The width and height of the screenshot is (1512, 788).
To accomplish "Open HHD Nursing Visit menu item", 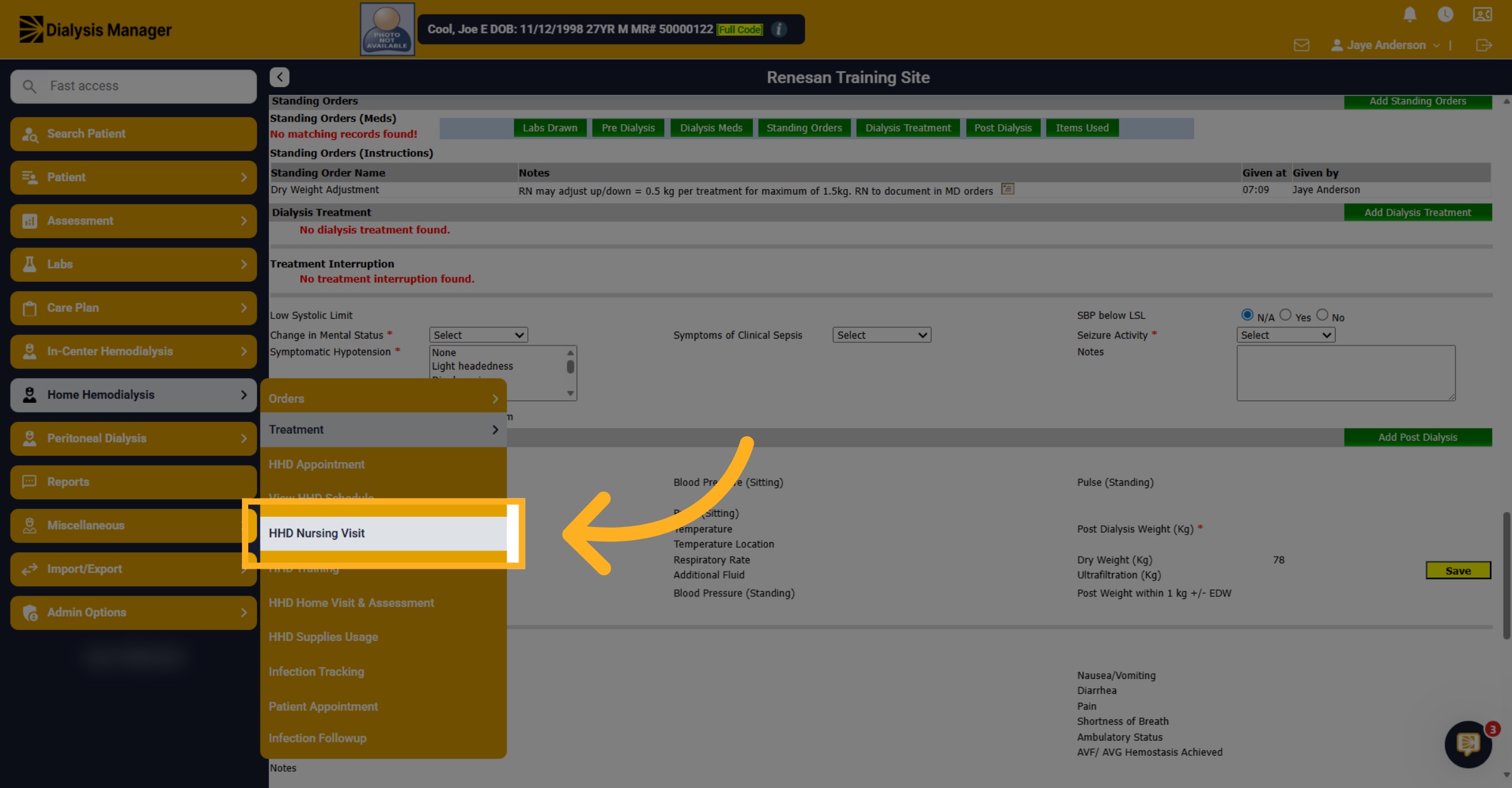I will click(x=383, y=533).
